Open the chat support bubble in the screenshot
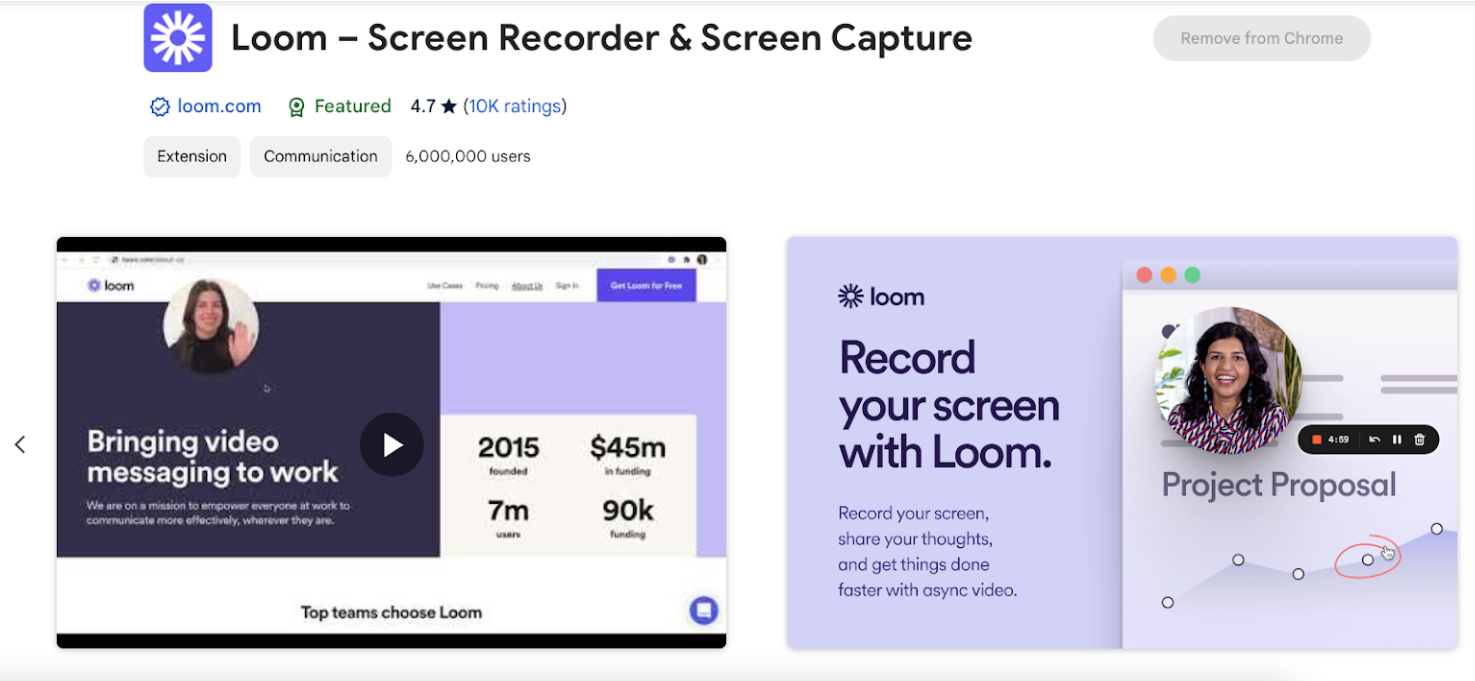 coord(704,610)
